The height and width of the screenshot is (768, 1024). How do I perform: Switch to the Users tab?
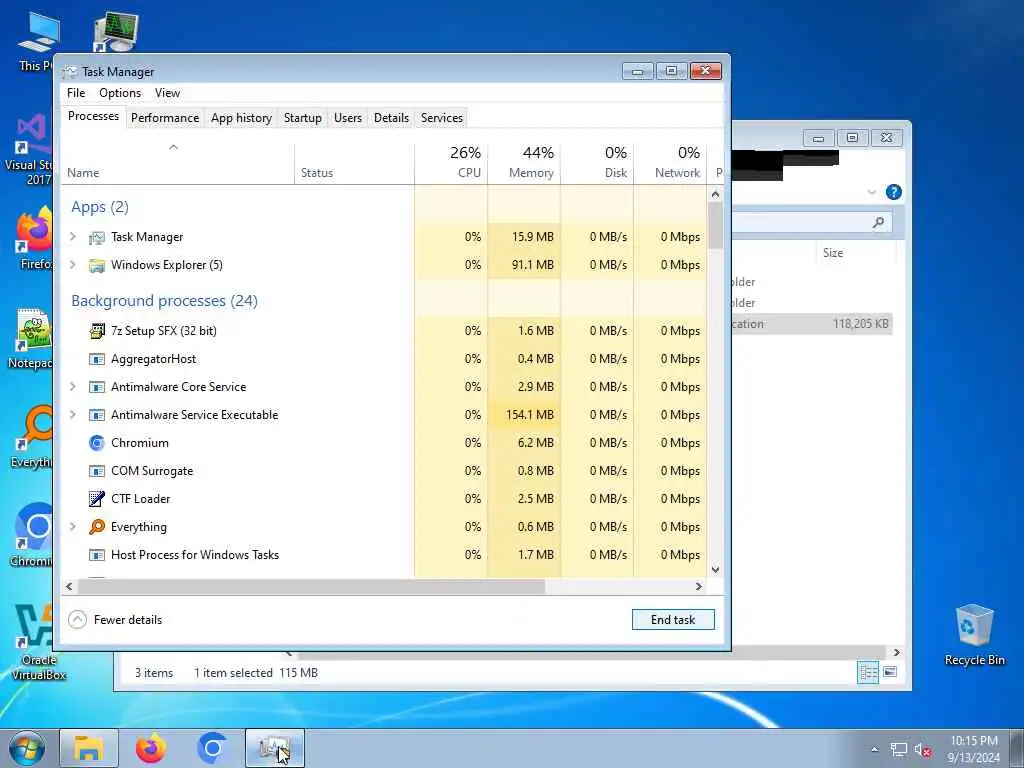coord(347,118)
